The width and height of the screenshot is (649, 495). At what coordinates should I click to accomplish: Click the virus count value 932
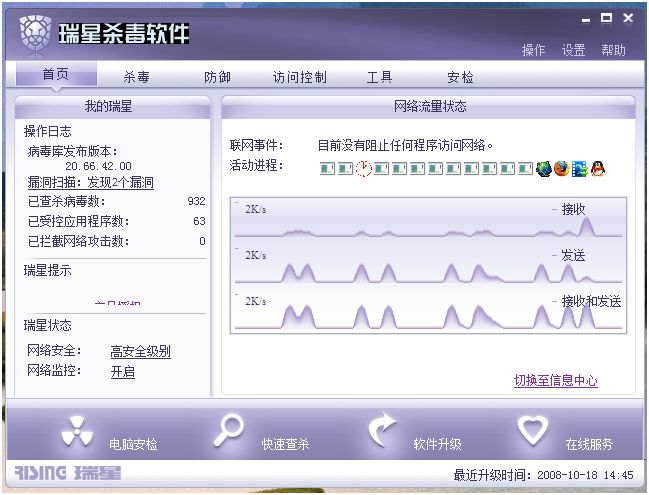(x=196, y=201)
